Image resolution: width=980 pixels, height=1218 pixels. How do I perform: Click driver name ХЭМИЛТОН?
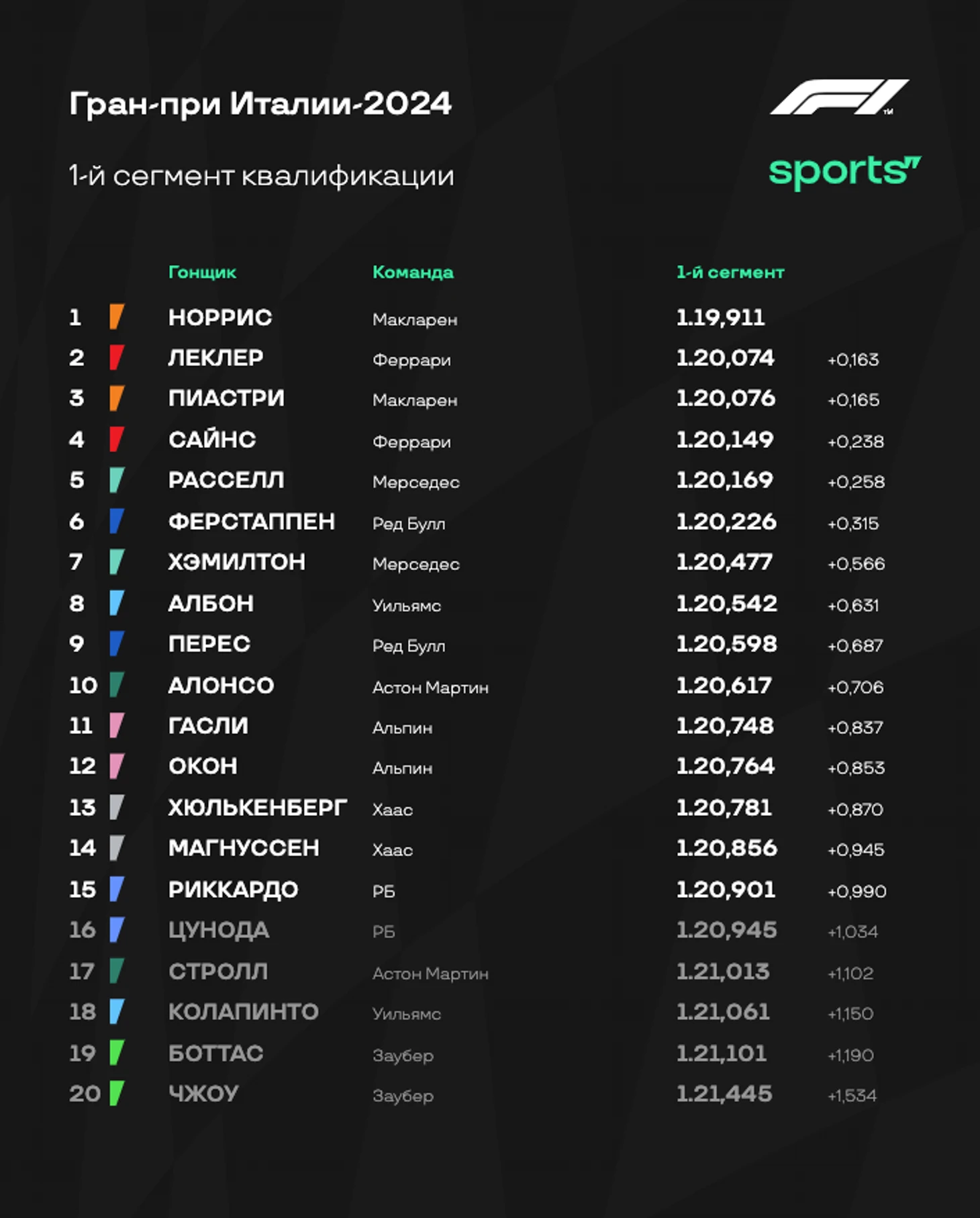click(237, 562)
